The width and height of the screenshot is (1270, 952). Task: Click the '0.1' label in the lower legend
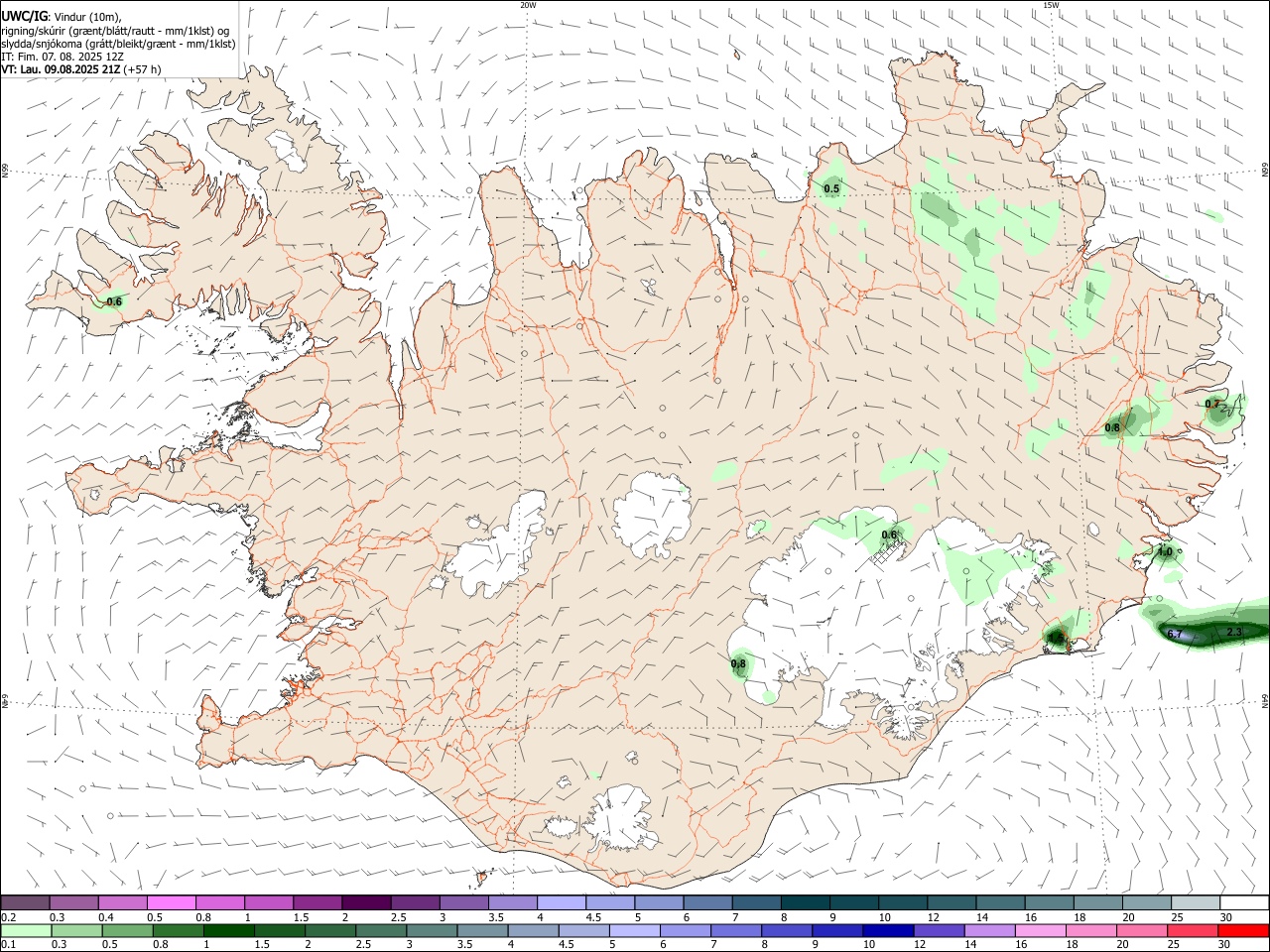tap(9, 944)
